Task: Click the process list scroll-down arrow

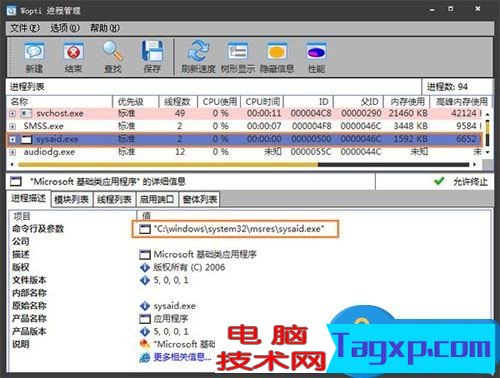Action: pos(487,152)
